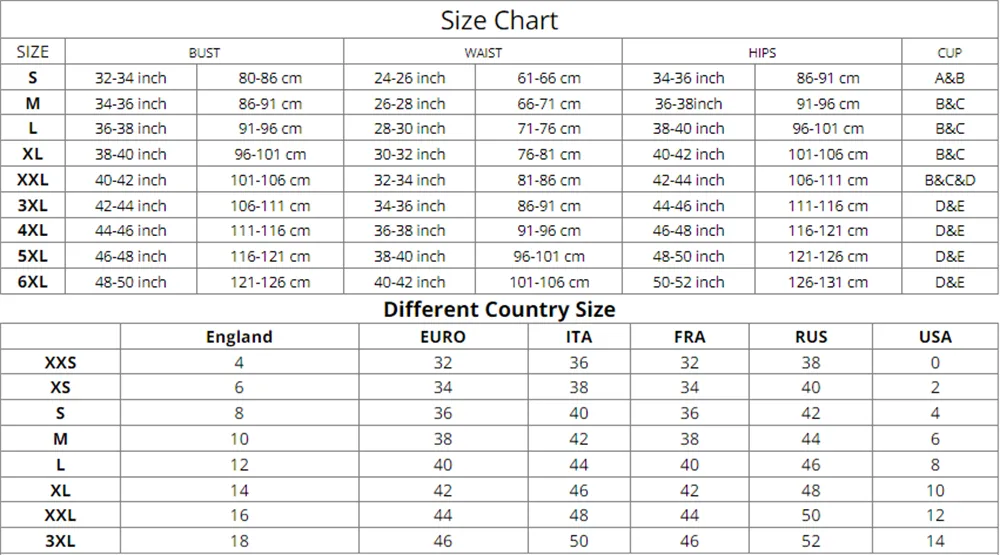Select the RUS column header
This screenshot has width=1000, height=555.
(x=811, y=337)
